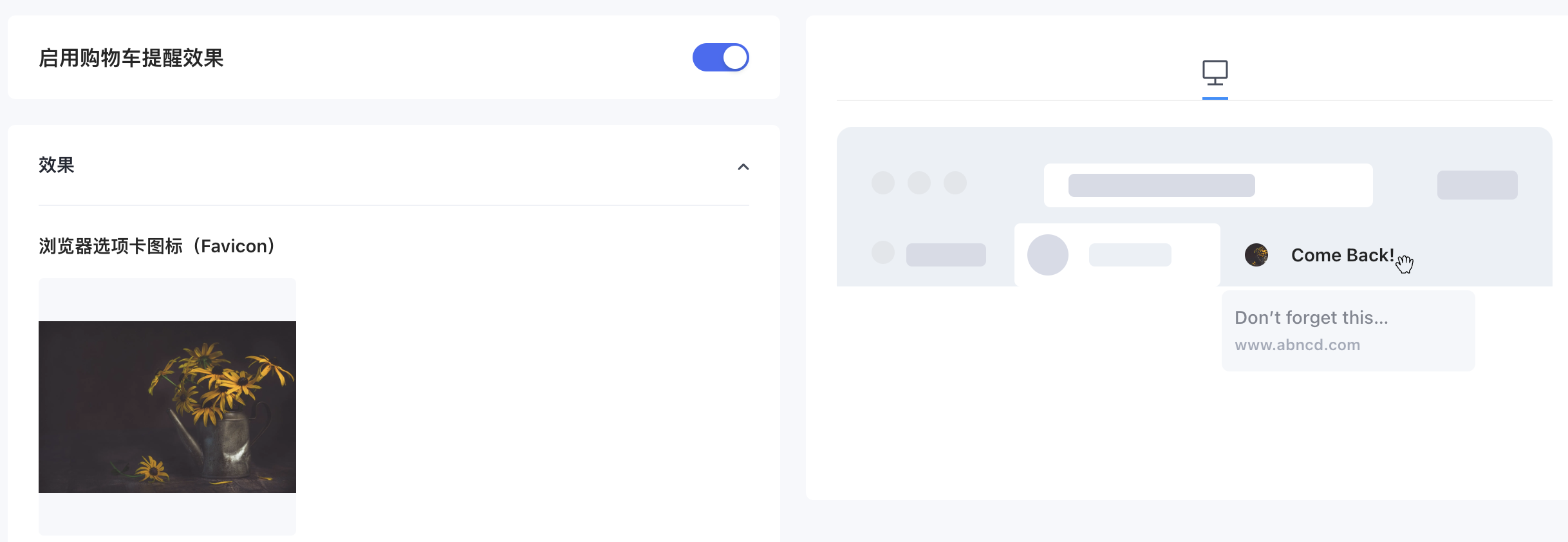Click the flower favicon upload thumbnail
The width and height of the screenshot is (1568, 542).
click(167, 407)
